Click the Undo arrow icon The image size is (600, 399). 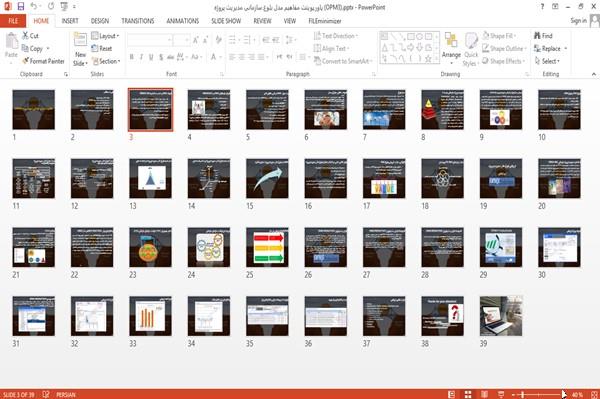[x=34, y=6]
